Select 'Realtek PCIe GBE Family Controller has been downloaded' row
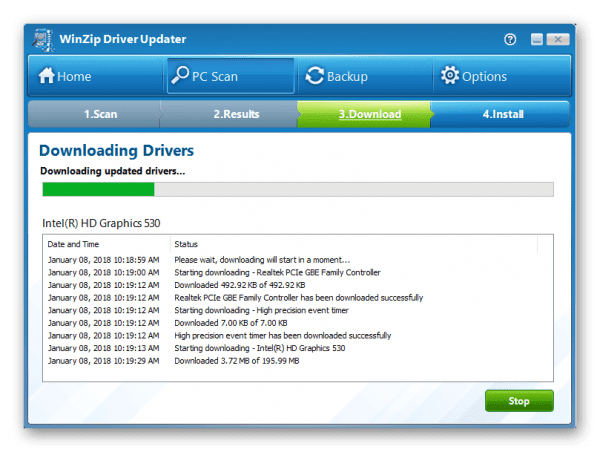The height and width of the screenshot is (452, 600). pos(298,298)
